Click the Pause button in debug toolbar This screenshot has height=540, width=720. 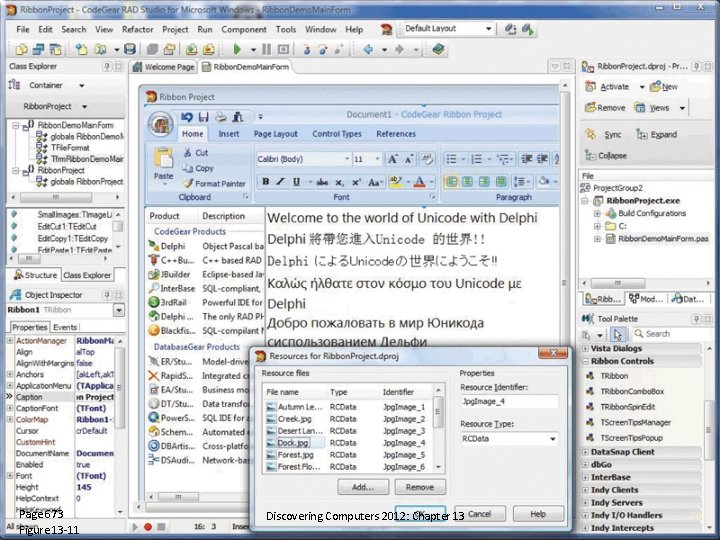pos(266,49)
